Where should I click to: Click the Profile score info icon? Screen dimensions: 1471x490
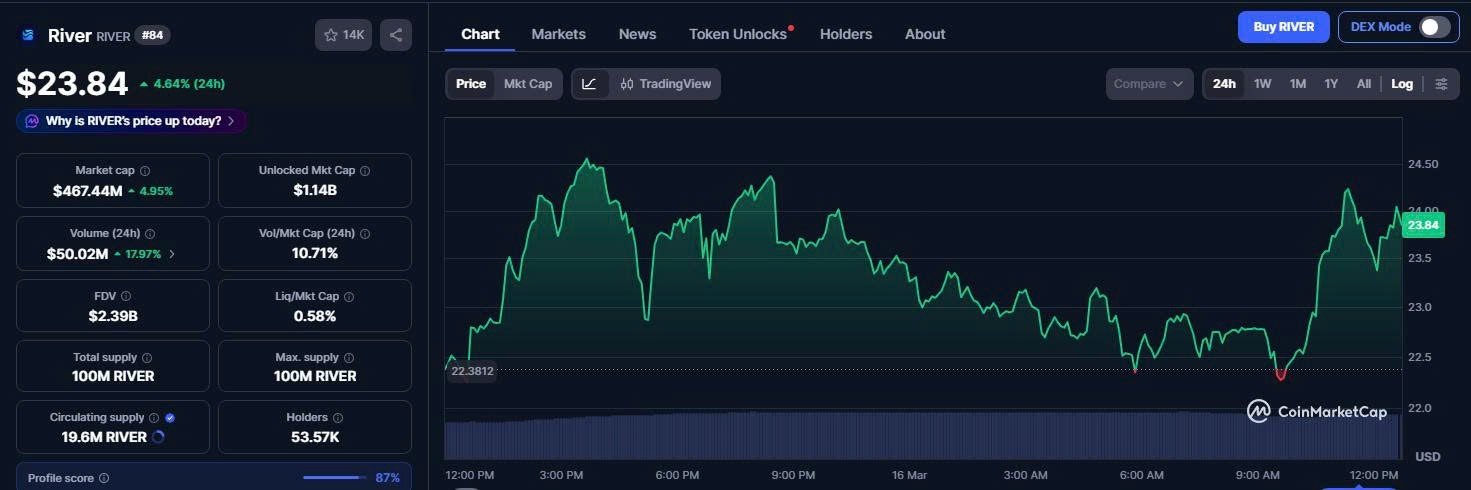(x=104, y=479)
